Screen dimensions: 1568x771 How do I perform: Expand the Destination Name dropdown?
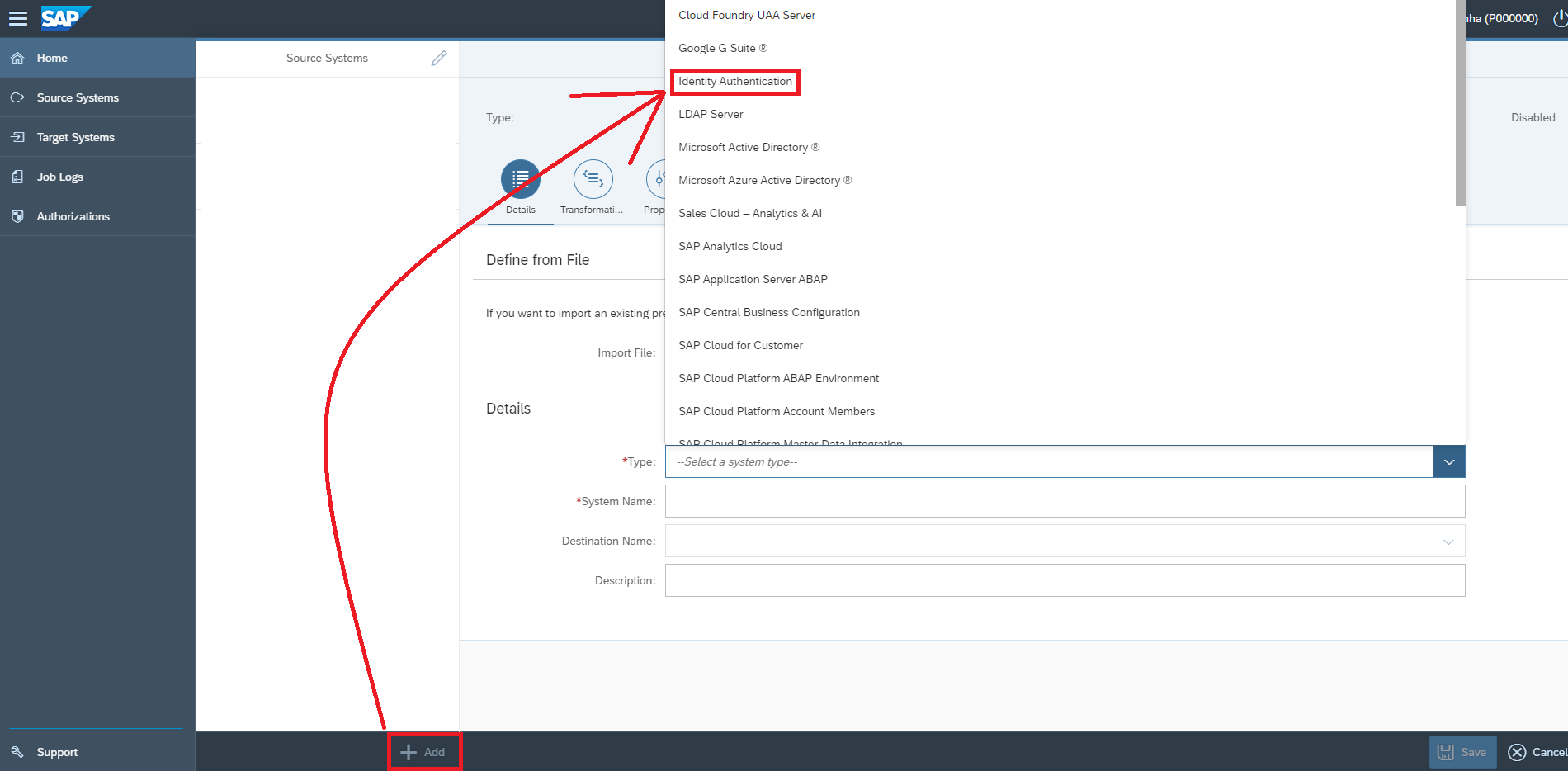click(1448, 542)
